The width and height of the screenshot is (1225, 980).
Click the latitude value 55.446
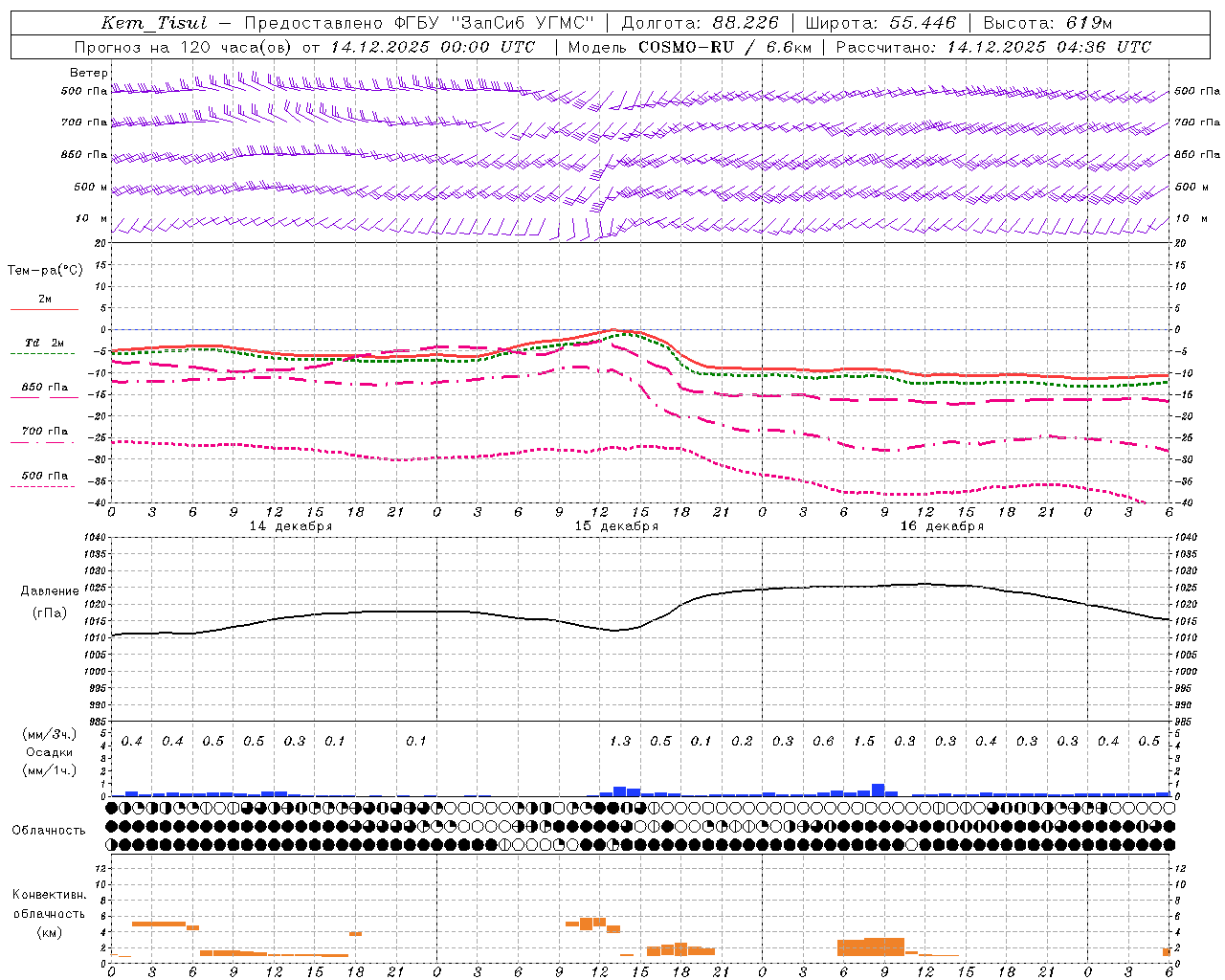click(x=922, y=23)
